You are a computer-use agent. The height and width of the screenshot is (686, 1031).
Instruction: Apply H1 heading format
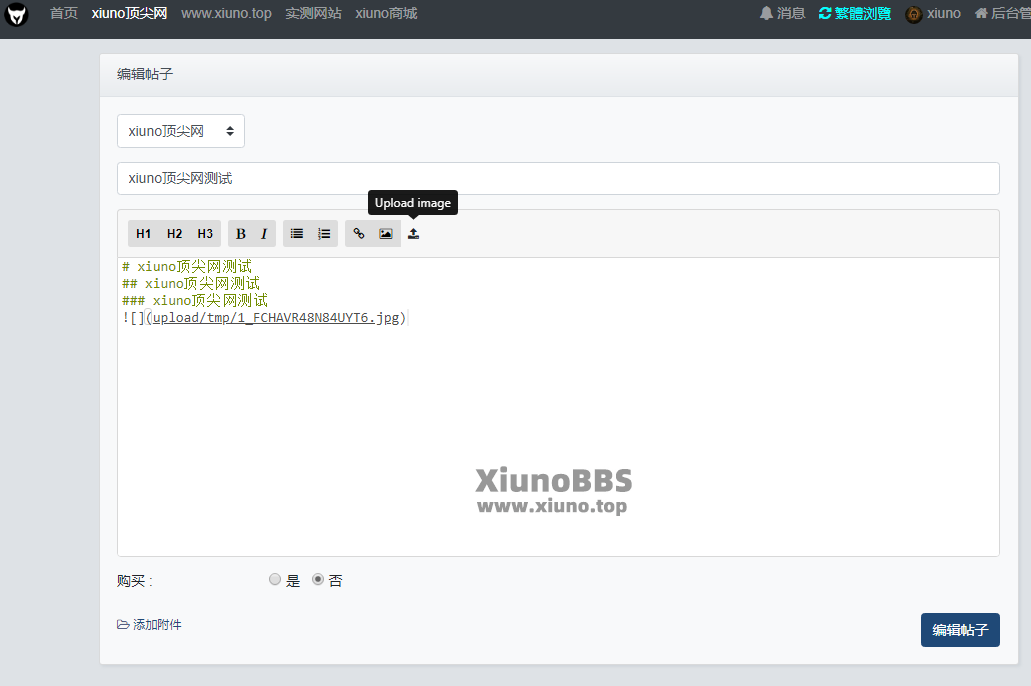pyautogui.click(x=143, y=233)
